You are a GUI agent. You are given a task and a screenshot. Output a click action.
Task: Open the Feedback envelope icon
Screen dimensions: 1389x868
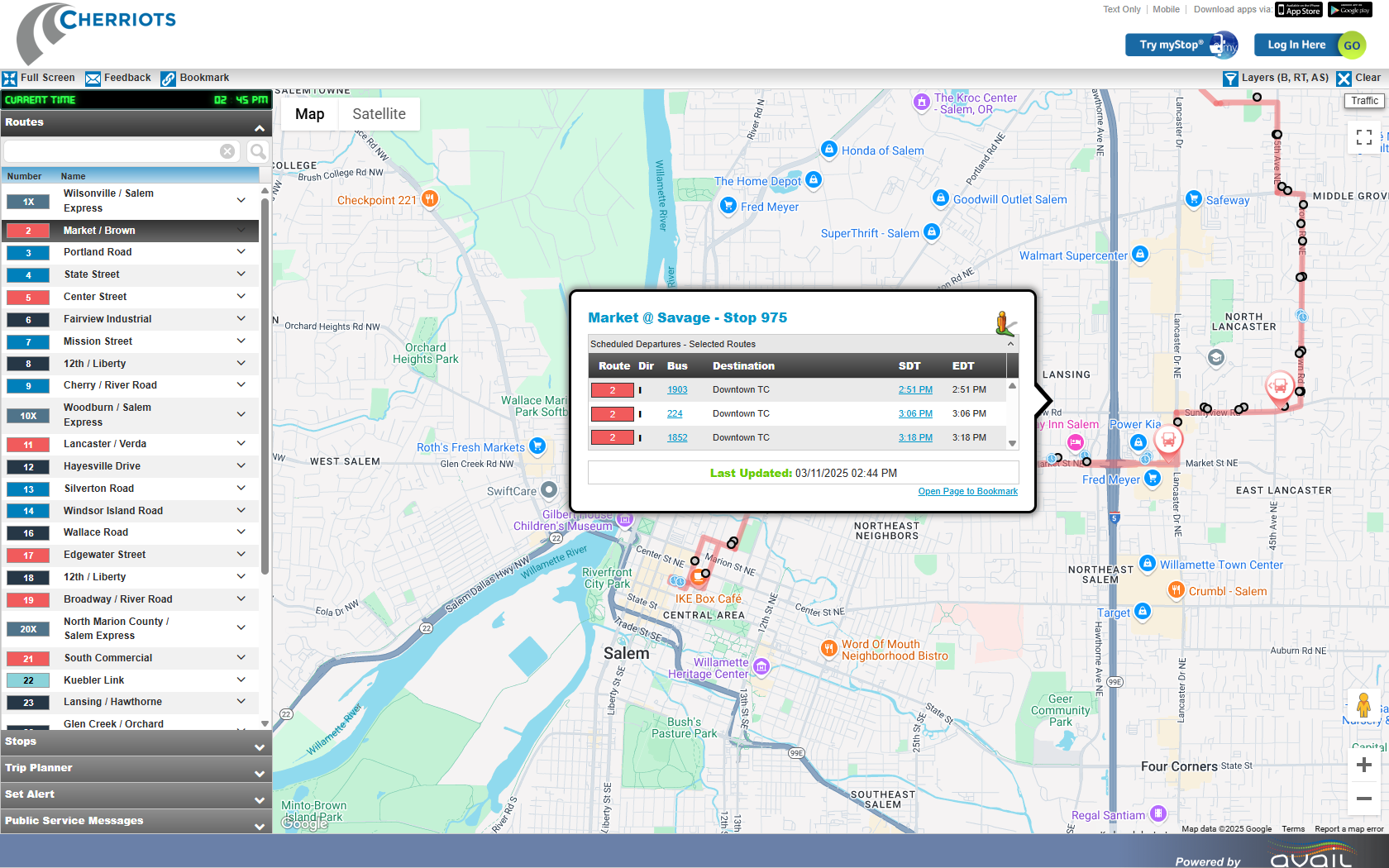[93, 79]
